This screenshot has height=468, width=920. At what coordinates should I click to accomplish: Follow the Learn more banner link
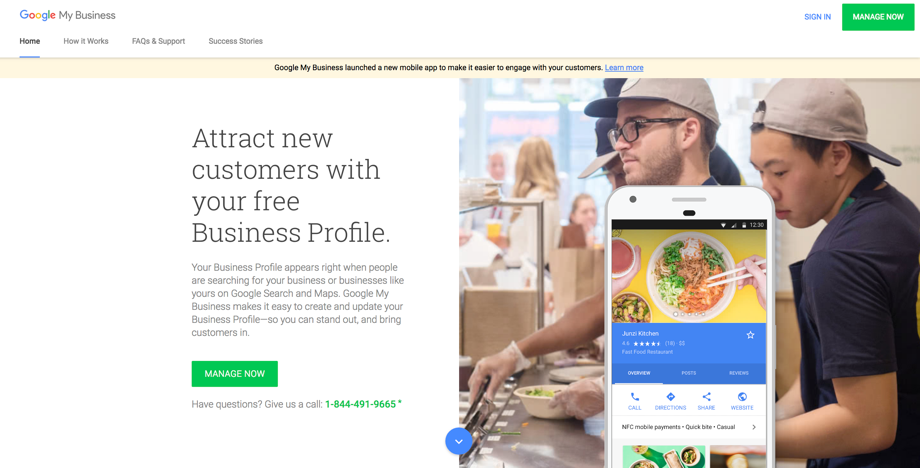[x=624, y=67]
